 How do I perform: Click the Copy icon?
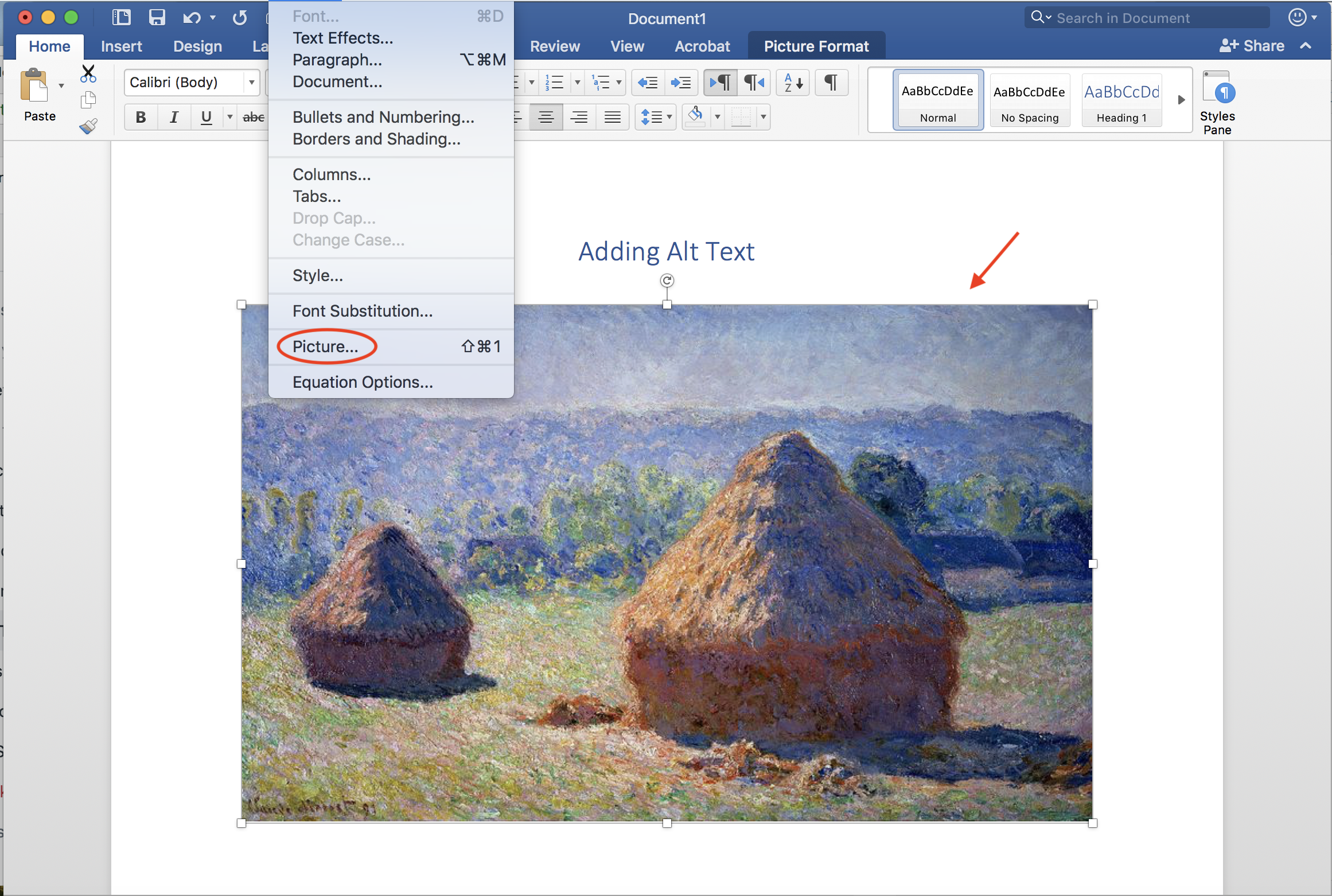click(x=88, y=100)
